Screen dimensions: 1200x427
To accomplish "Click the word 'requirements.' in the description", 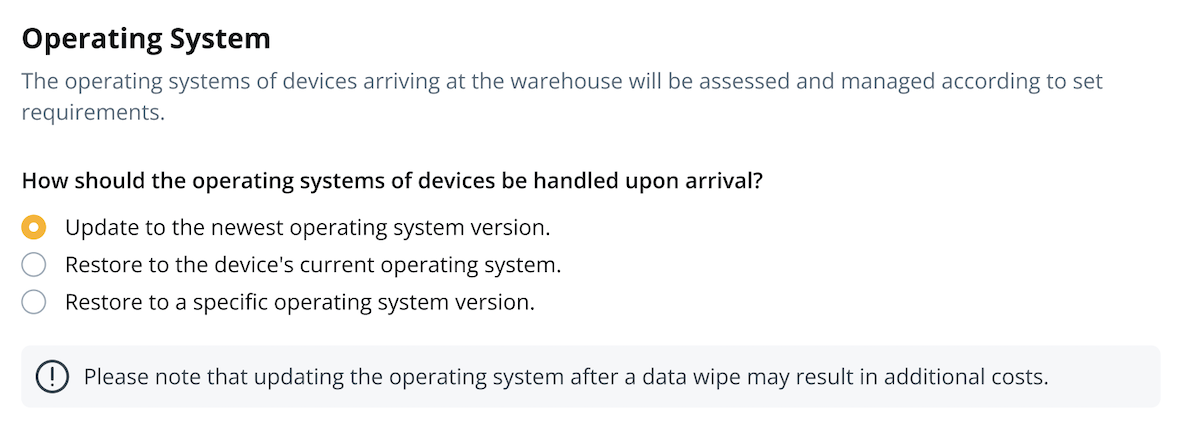I will [92, 112].
